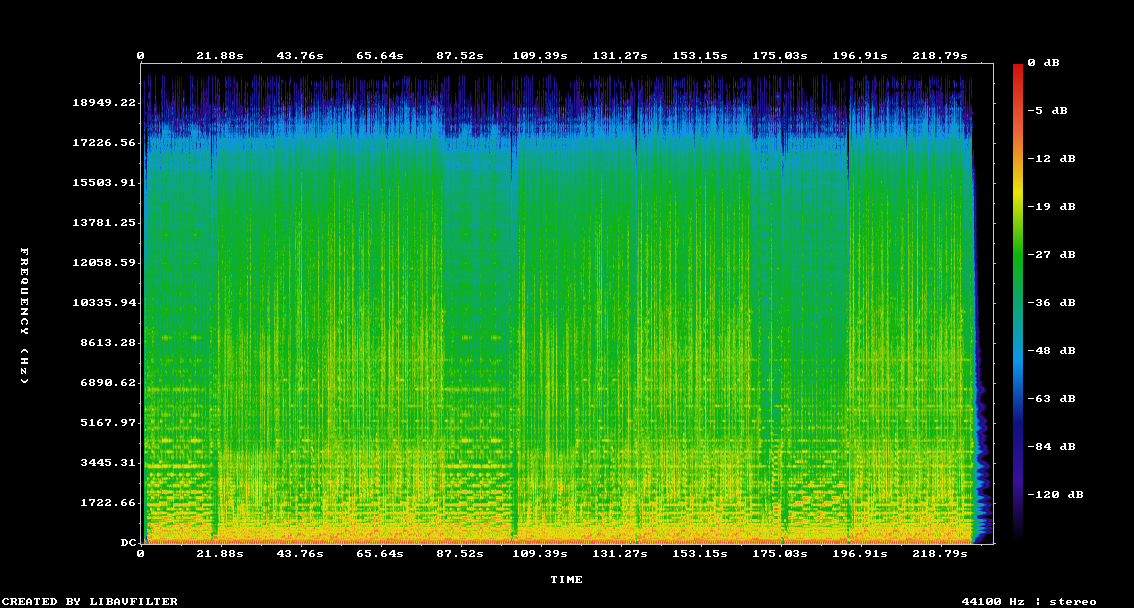
Task: Select the 109.39s marker on the top time axis
Action: click(x=539, y=56)
